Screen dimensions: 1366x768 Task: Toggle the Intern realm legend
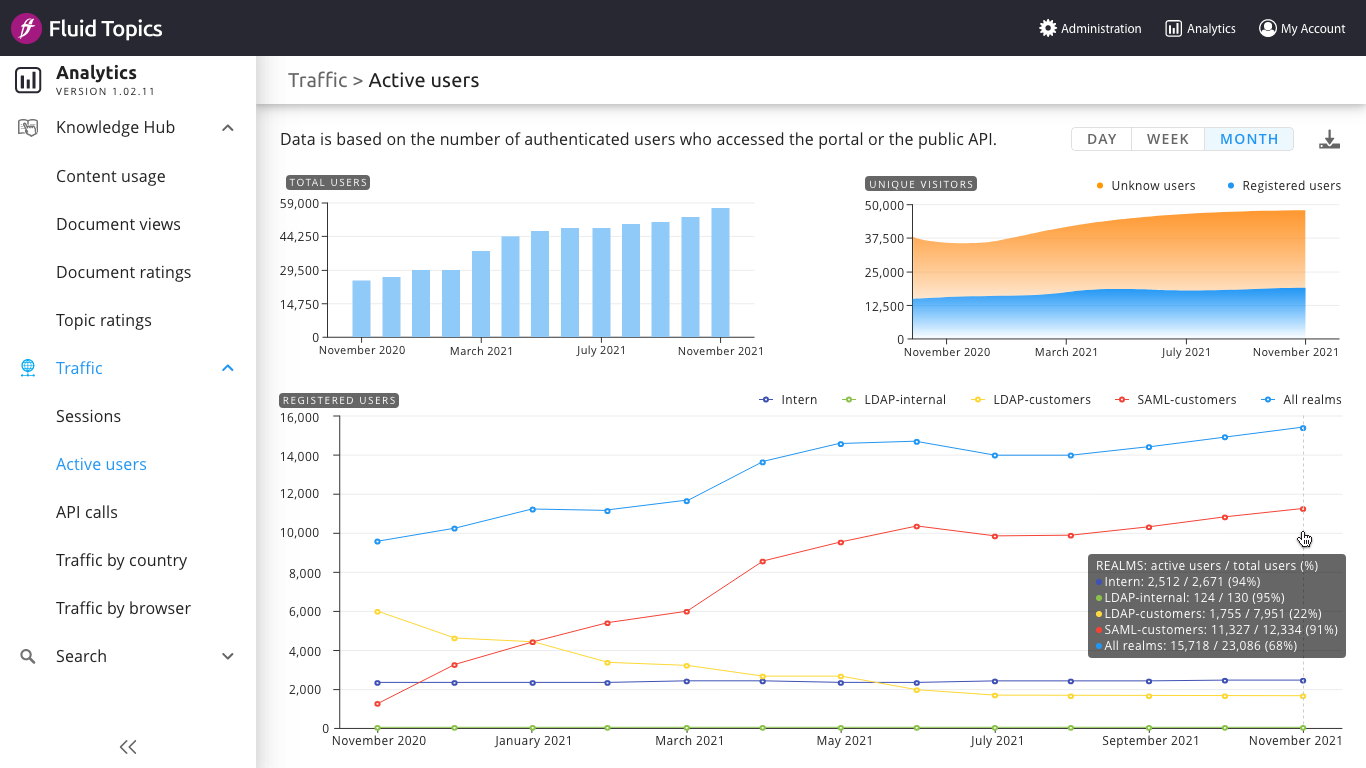[x=789, y=399]
